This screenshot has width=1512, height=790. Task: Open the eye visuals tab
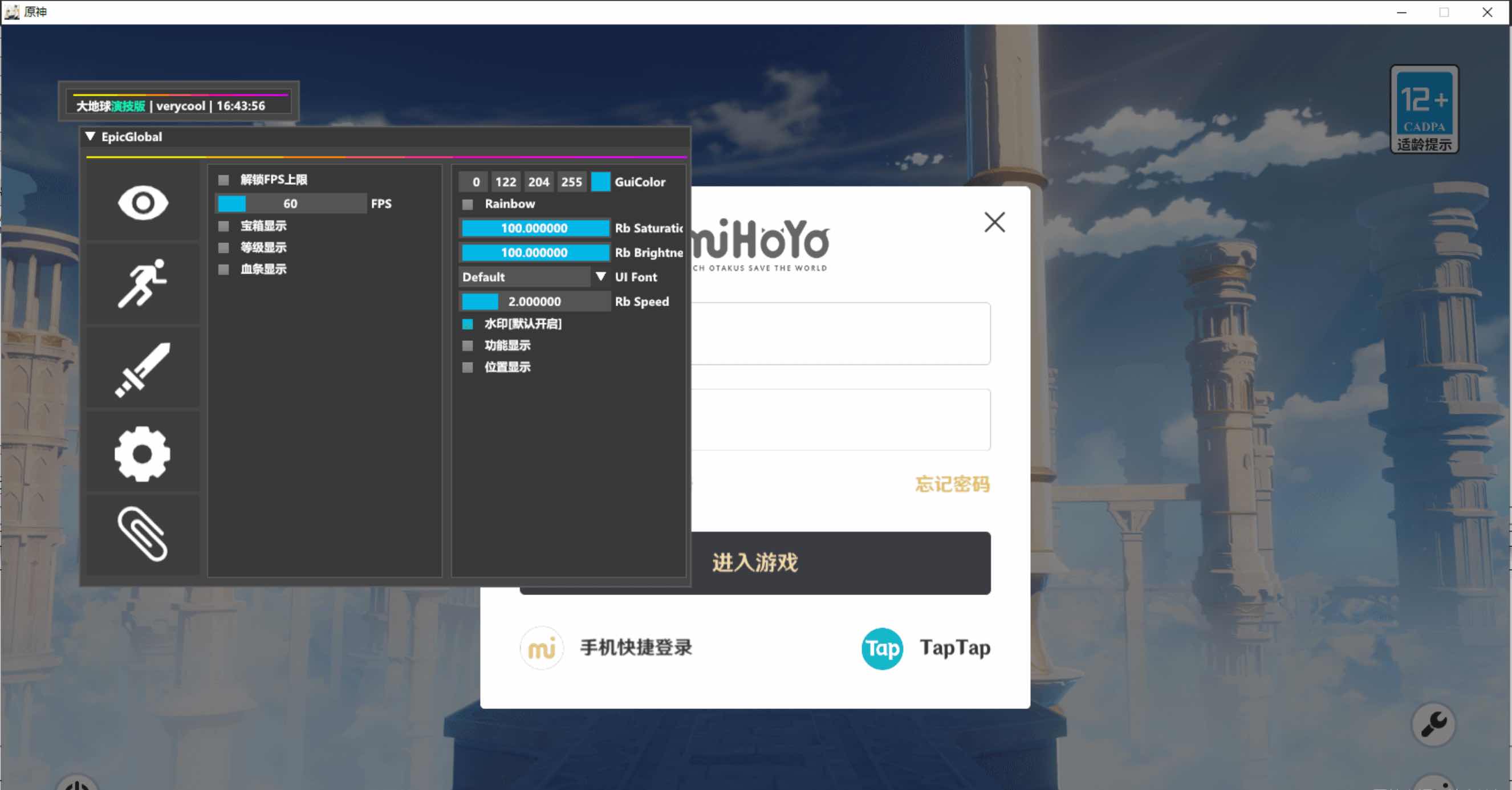[143, 202]
